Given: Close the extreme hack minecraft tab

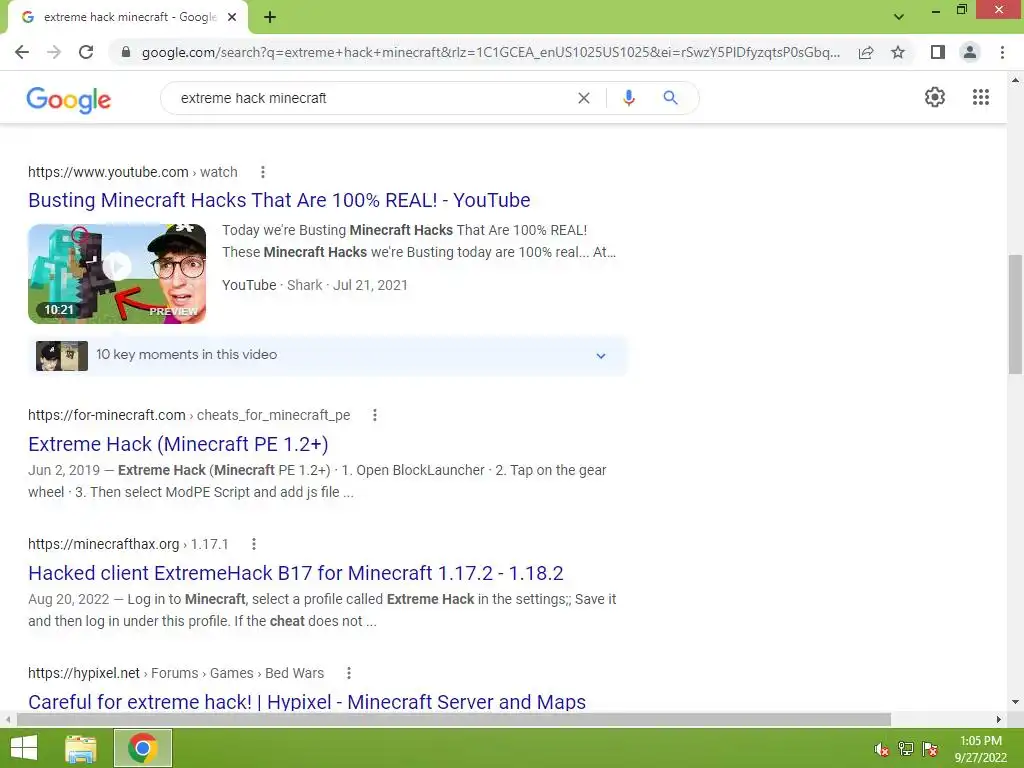Looking at the screenshot, I should [x=232, y=17].
